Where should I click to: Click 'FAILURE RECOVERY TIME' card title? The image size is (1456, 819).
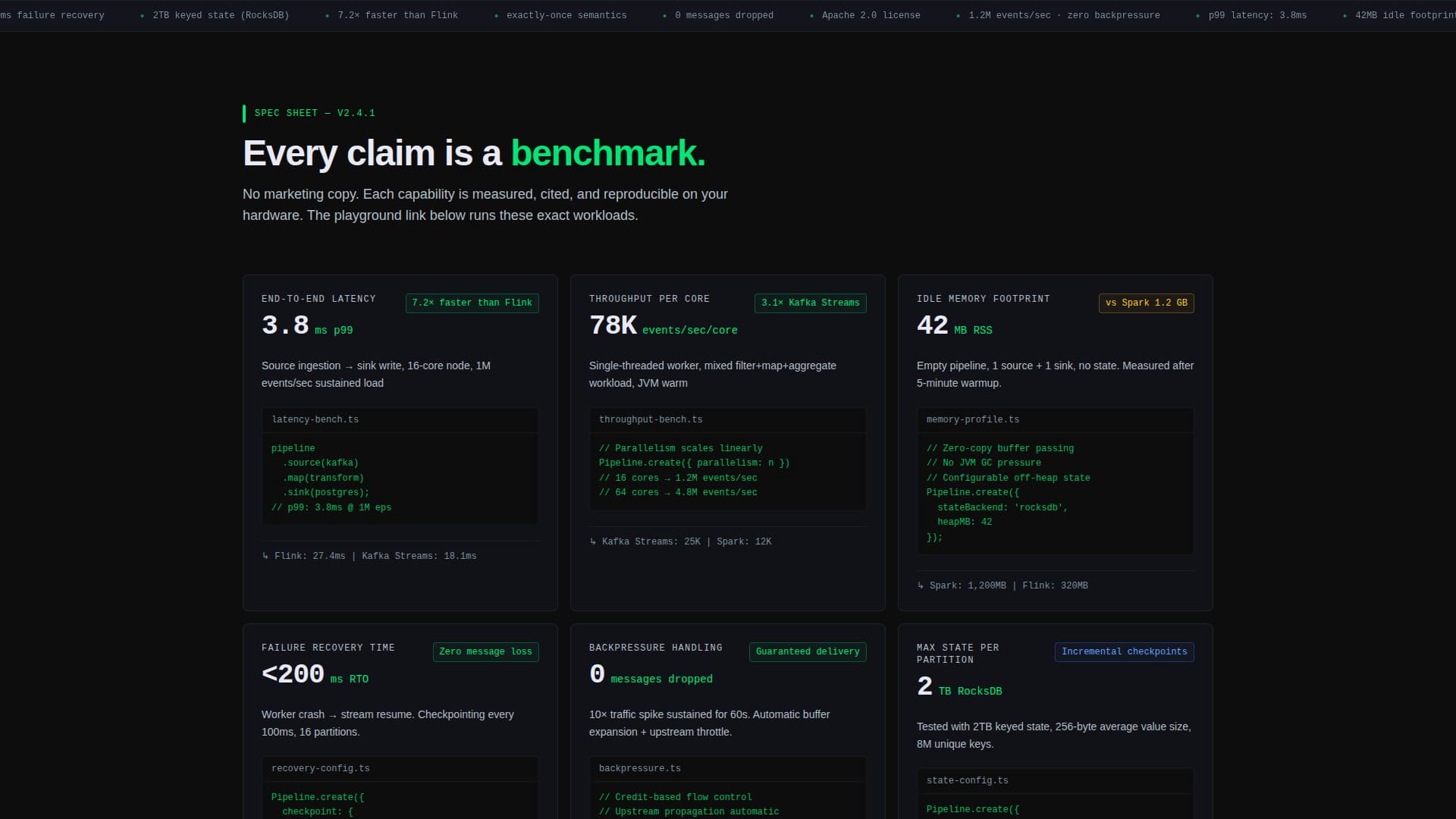tap(328, 648)
